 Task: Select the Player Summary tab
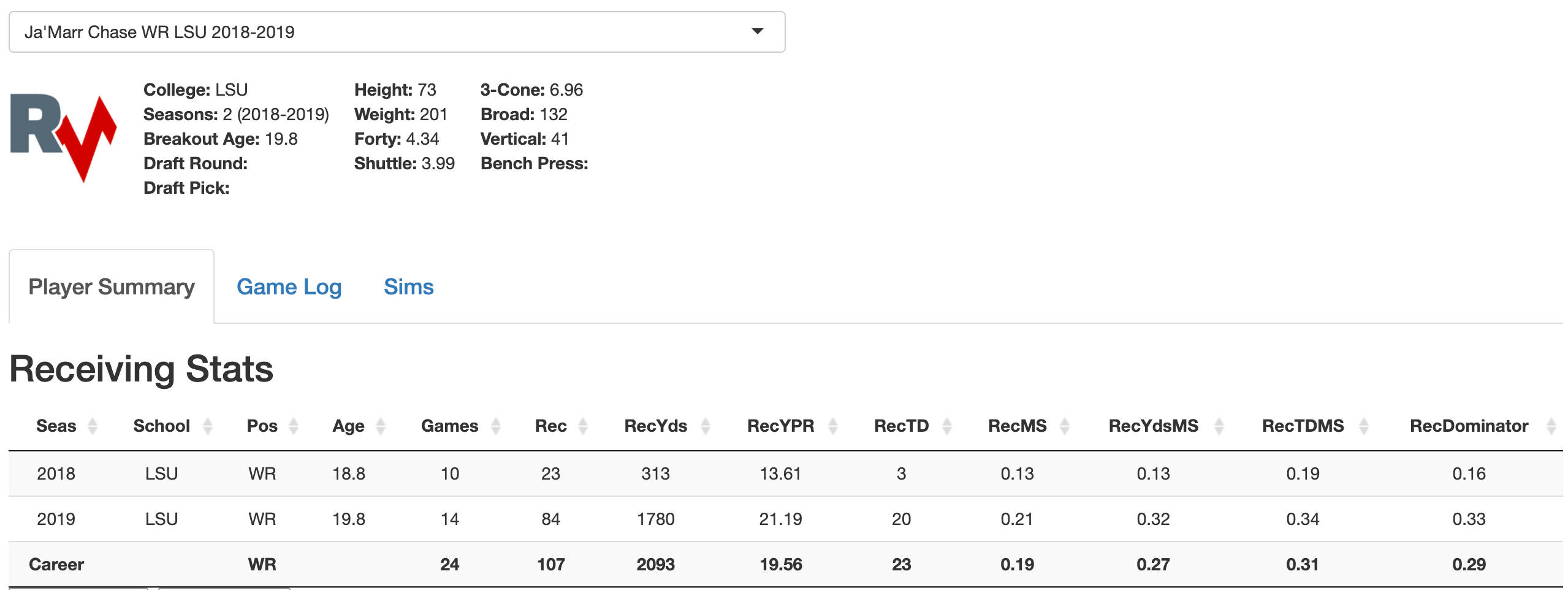pos(112,286)
